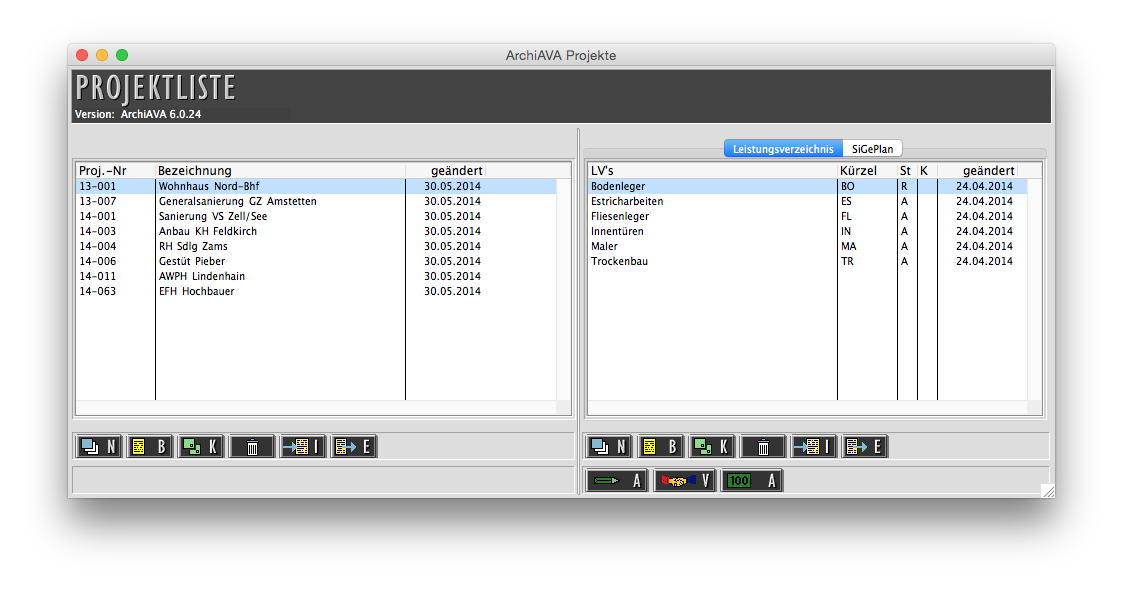Click status R of Bodenleger
Screen dimensions: 1123x590
904,186
